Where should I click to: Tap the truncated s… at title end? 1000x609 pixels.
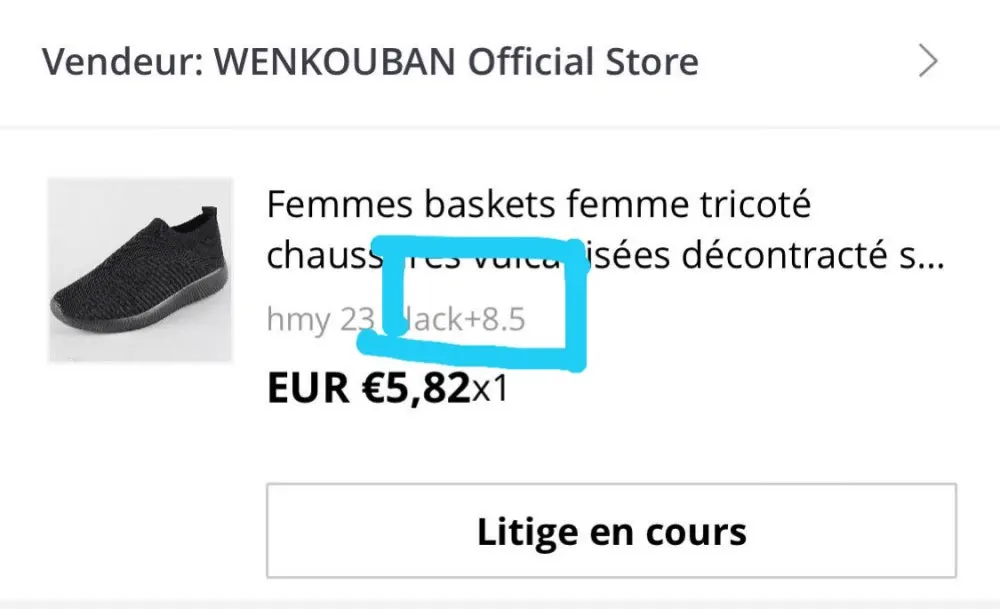[x=922, y=257]
